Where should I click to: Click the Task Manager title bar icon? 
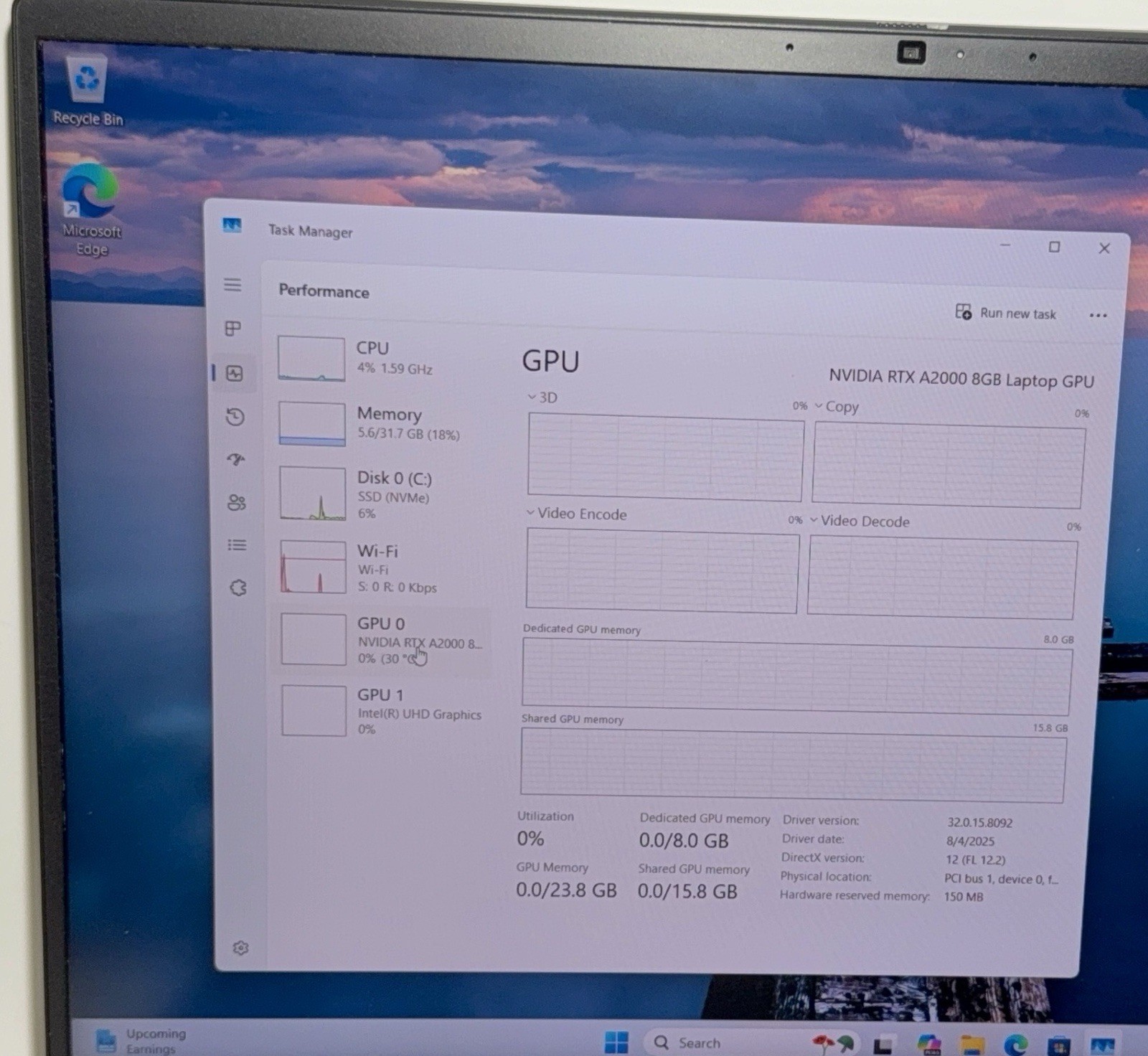(232, 225)
